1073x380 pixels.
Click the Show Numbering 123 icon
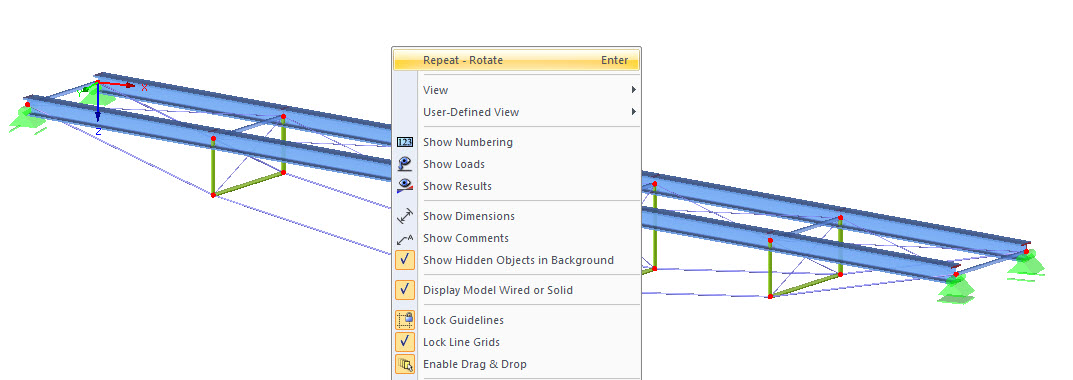[x=405, y=142]
